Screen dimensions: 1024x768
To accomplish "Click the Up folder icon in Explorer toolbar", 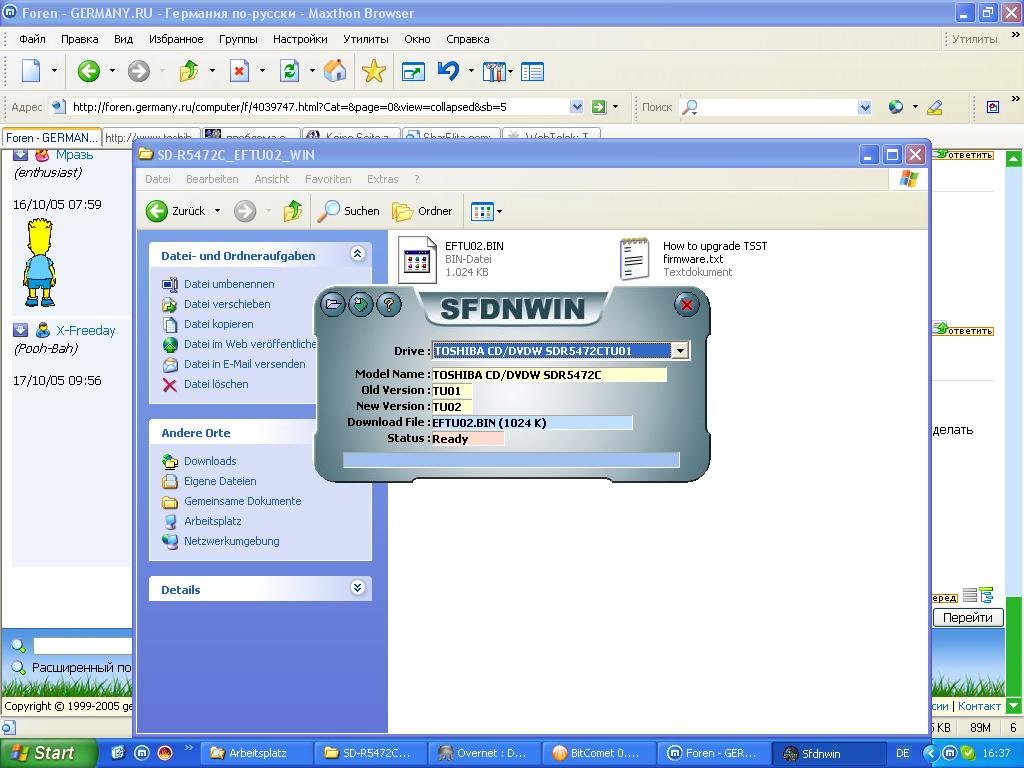I will [x=293, y=211].
